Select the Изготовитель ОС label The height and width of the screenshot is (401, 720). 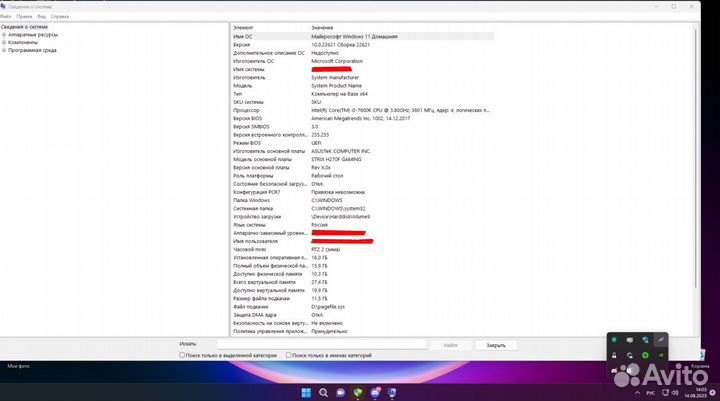click(x=253, y=61)
